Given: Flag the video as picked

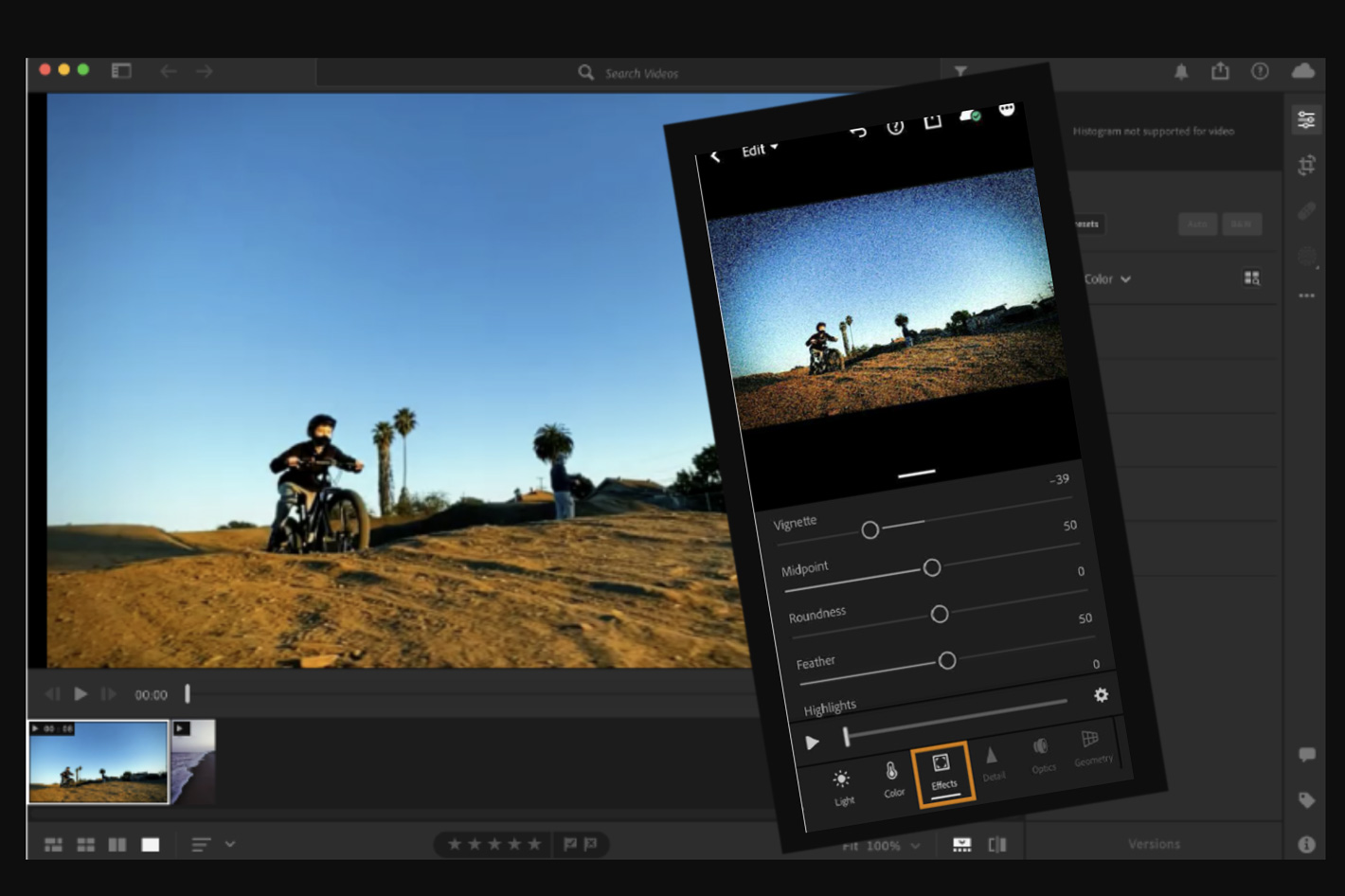Looking at the screenshot, I should [570, 844].
